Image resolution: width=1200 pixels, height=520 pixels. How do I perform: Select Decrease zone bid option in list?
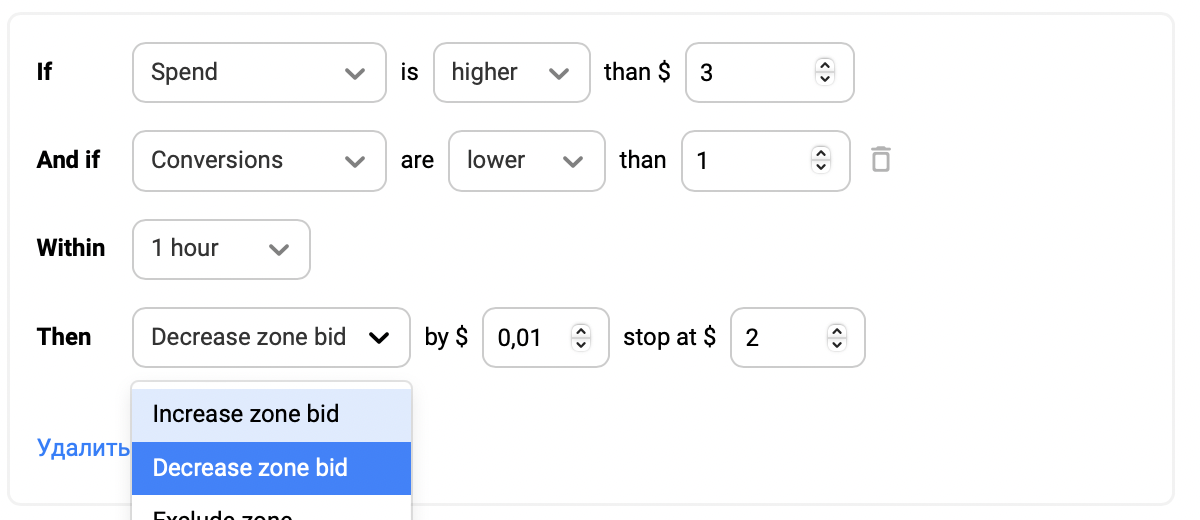(271, 468)
